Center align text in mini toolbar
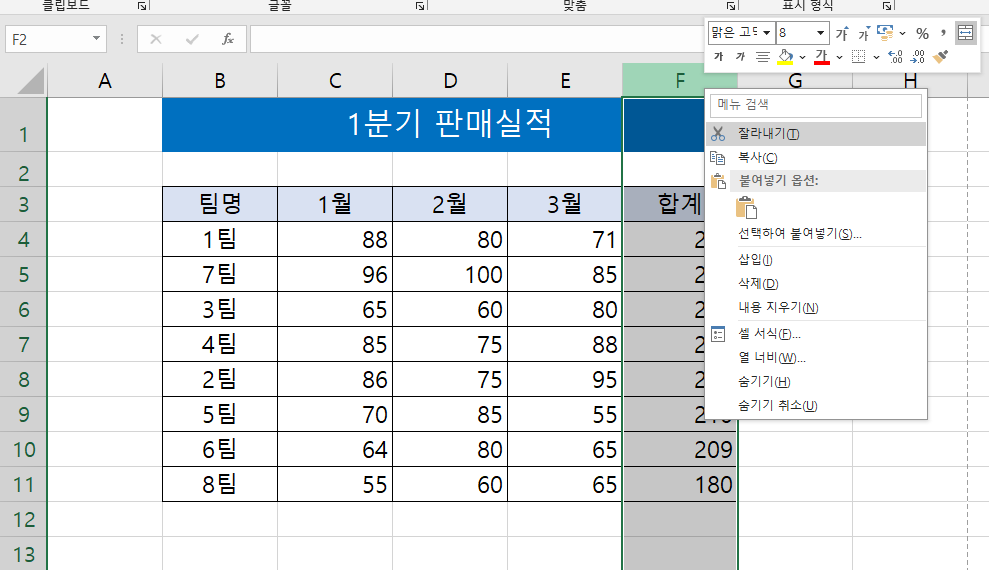Viewport: 989px width, 570px height. [x=763, y=57]
